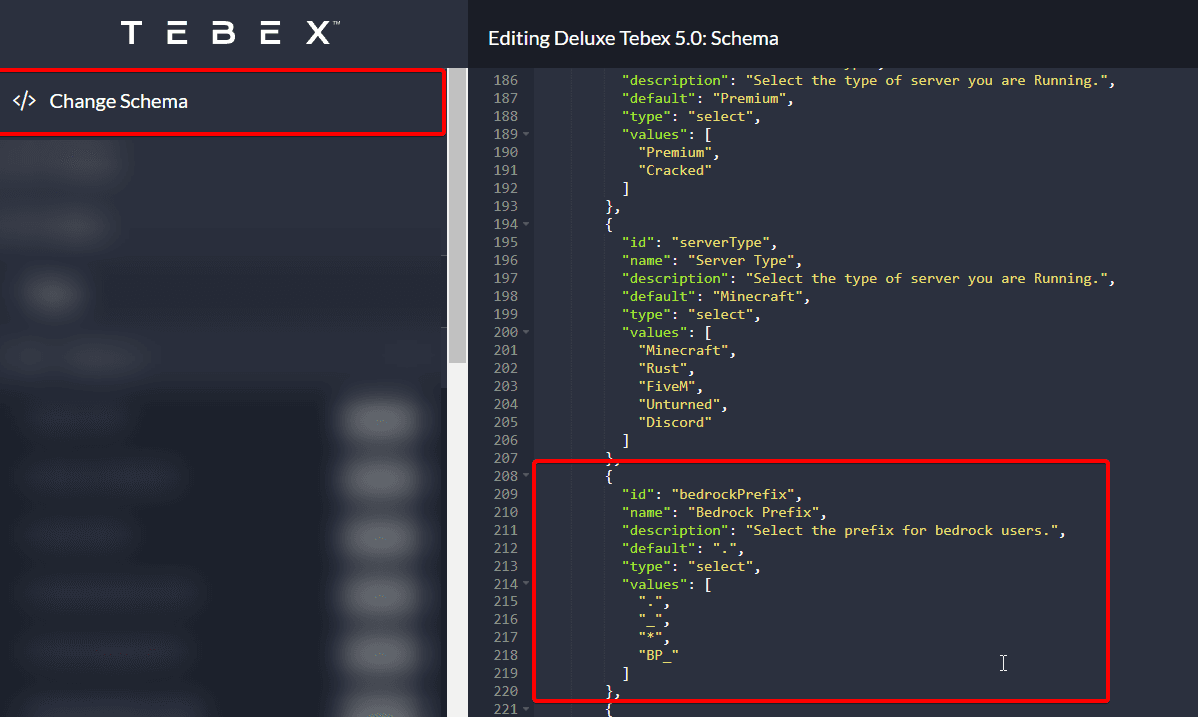Click line number 207 in the gutter

pyautogui.click(x=505, y=458)
